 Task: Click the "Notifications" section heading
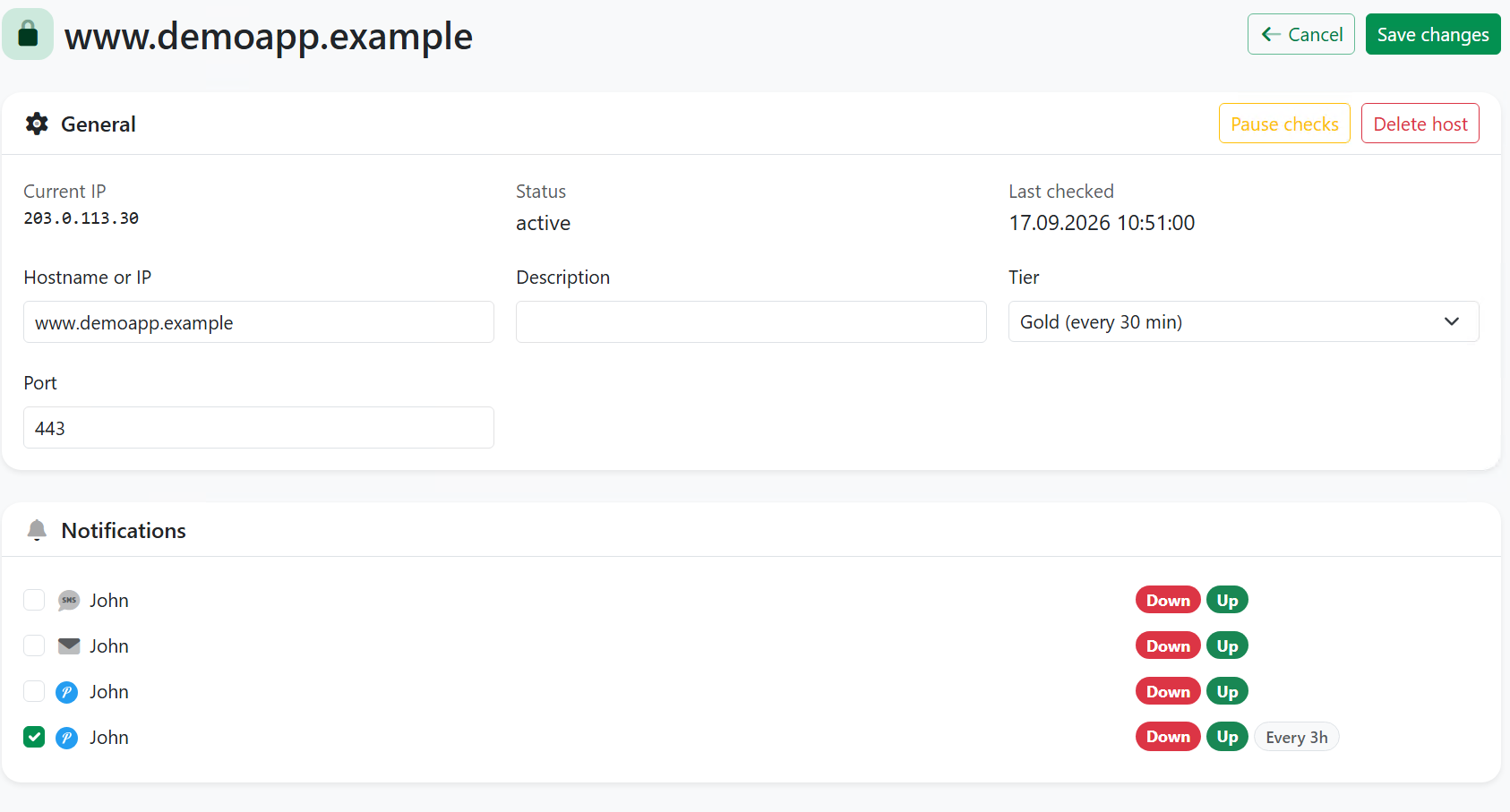click(x=124, y=531)
